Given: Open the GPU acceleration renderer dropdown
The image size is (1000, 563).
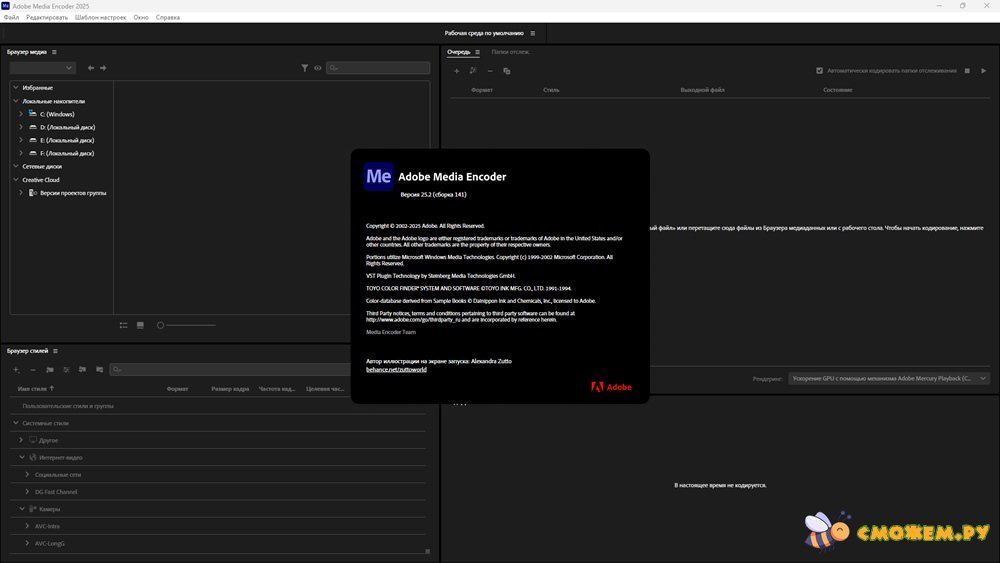Looking at the screenshot, I should point(888,378).
